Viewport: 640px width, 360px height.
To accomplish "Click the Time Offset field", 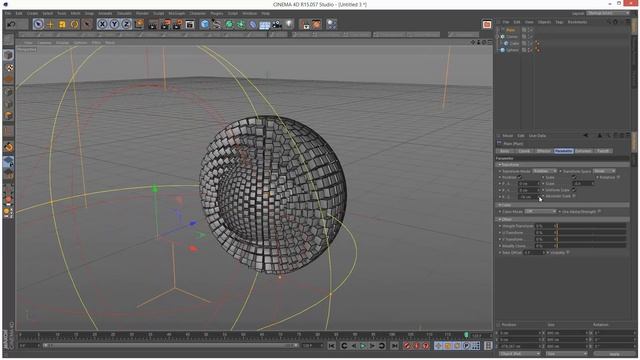I will coord(534,252).
